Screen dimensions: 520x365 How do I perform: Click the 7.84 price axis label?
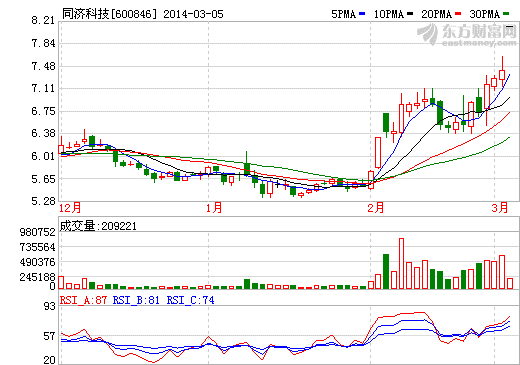pyautogui.click(x=43, y=43)
